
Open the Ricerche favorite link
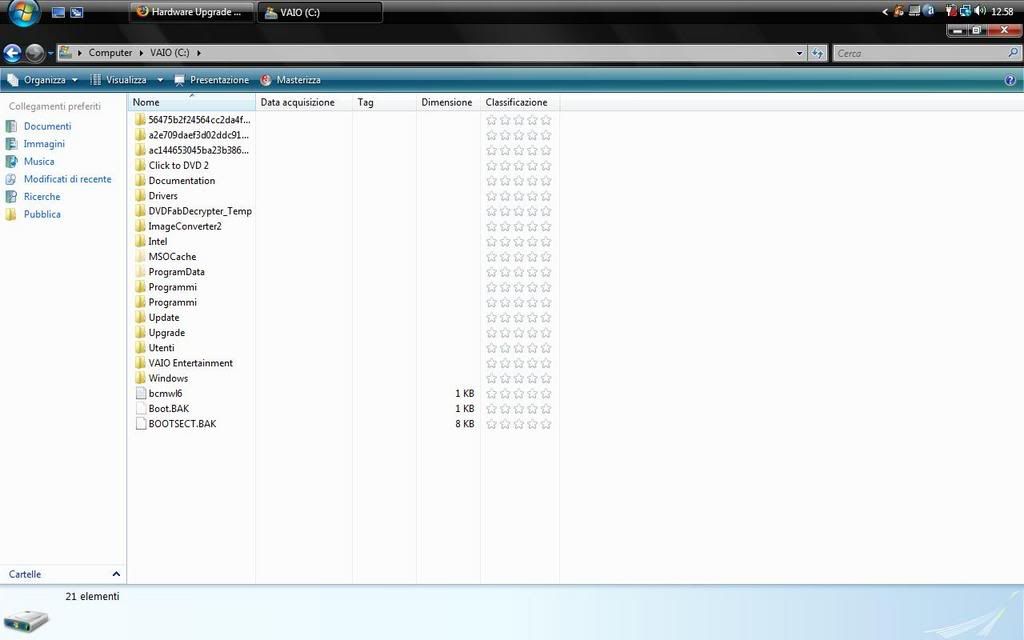[x=42, y=197]
